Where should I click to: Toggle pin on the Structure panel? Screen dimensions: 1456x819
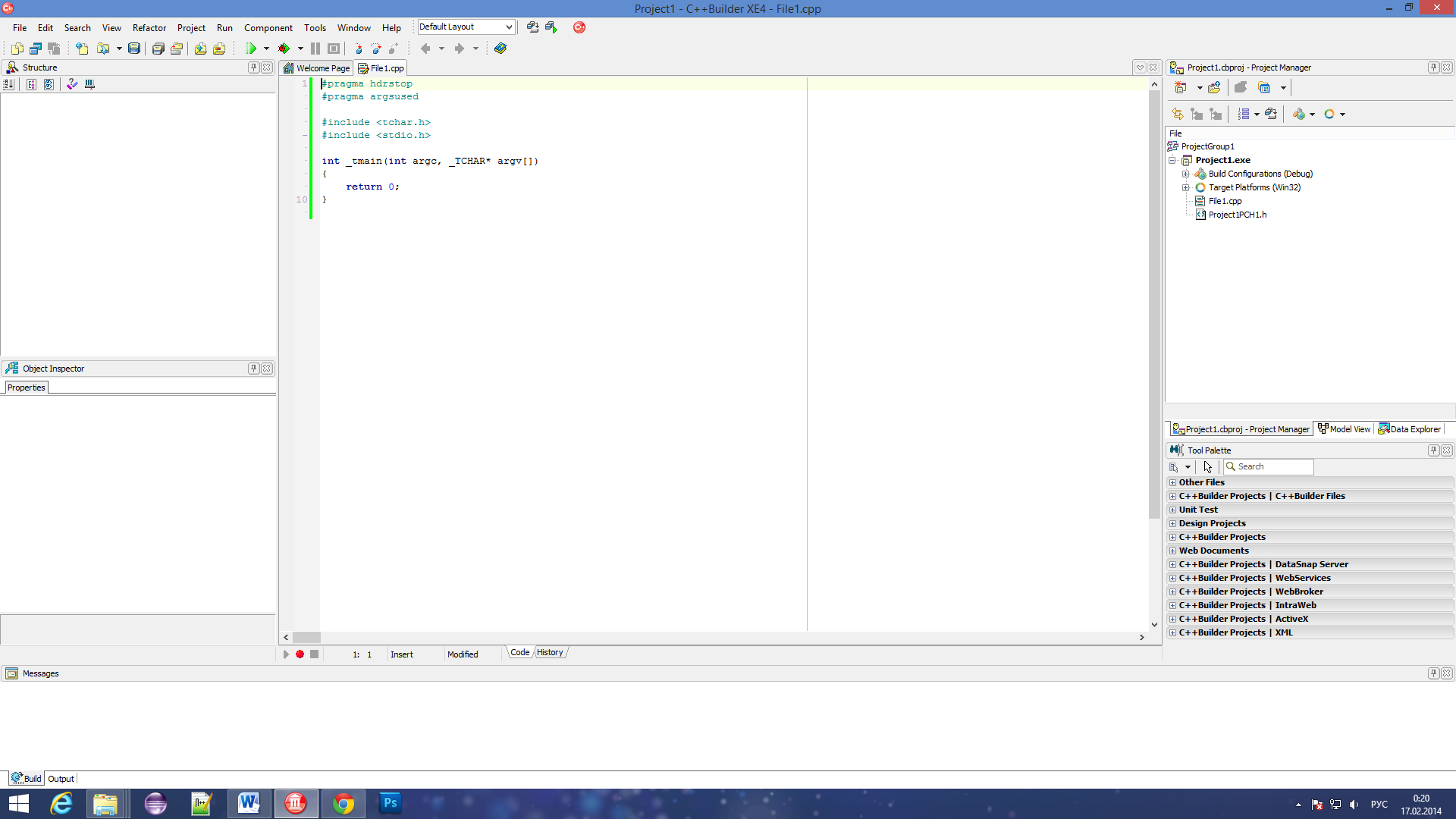253,67
